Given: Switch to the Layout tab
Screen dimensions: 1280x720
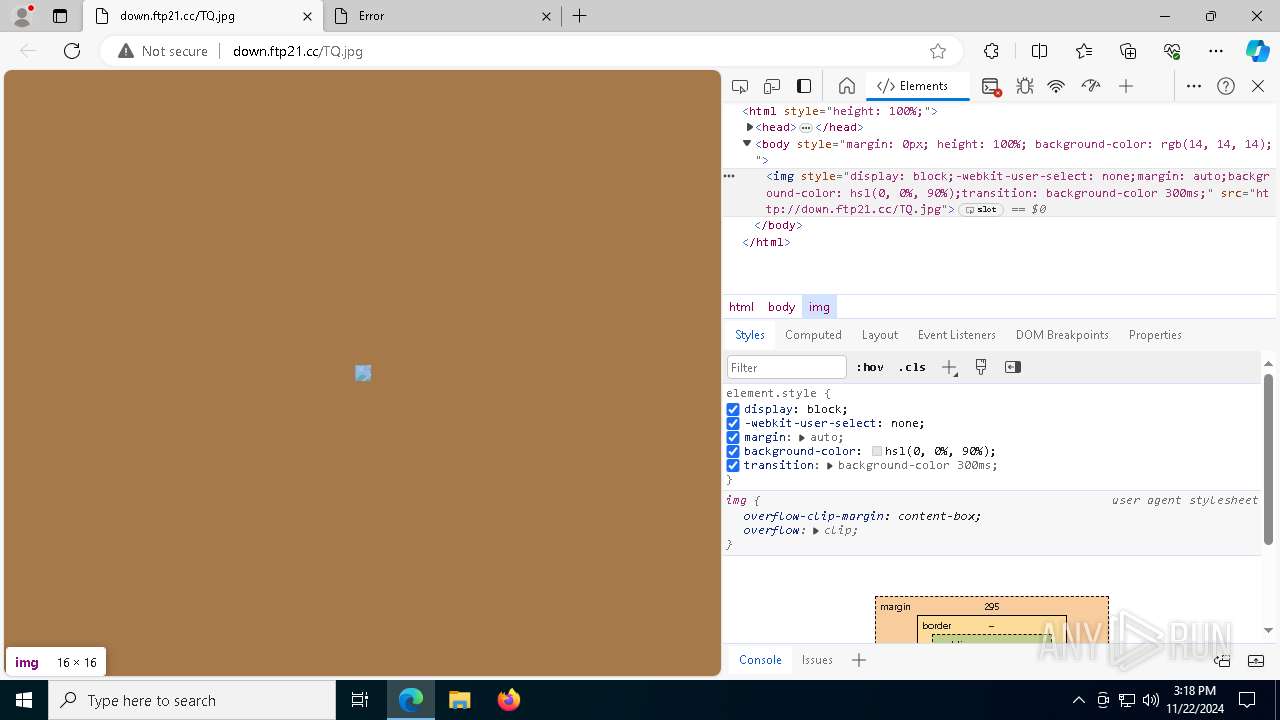Looking at the screenshot, I should tap(880, 335).
